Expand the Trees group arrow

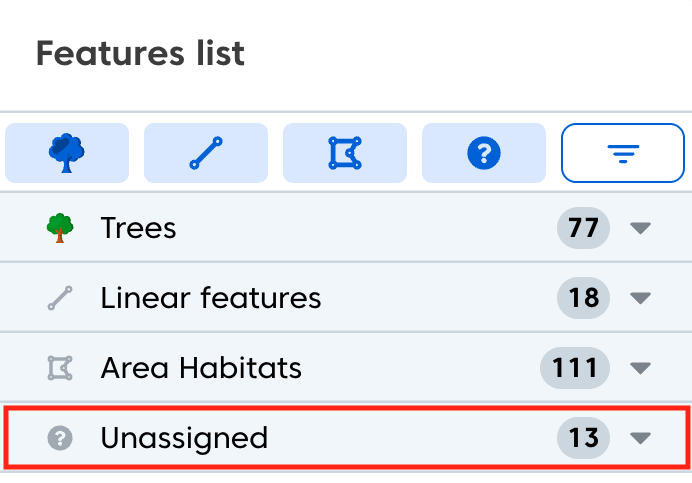[641, 228]
